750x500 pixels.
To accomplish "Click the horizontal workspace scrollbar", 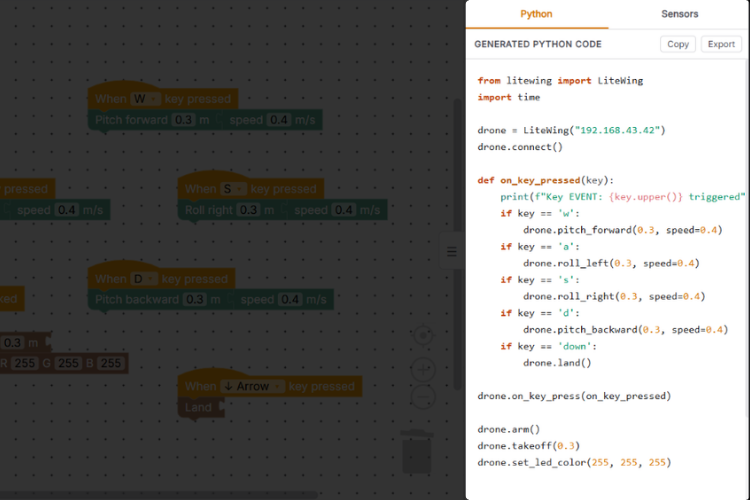I will click(x=159, y=494).
